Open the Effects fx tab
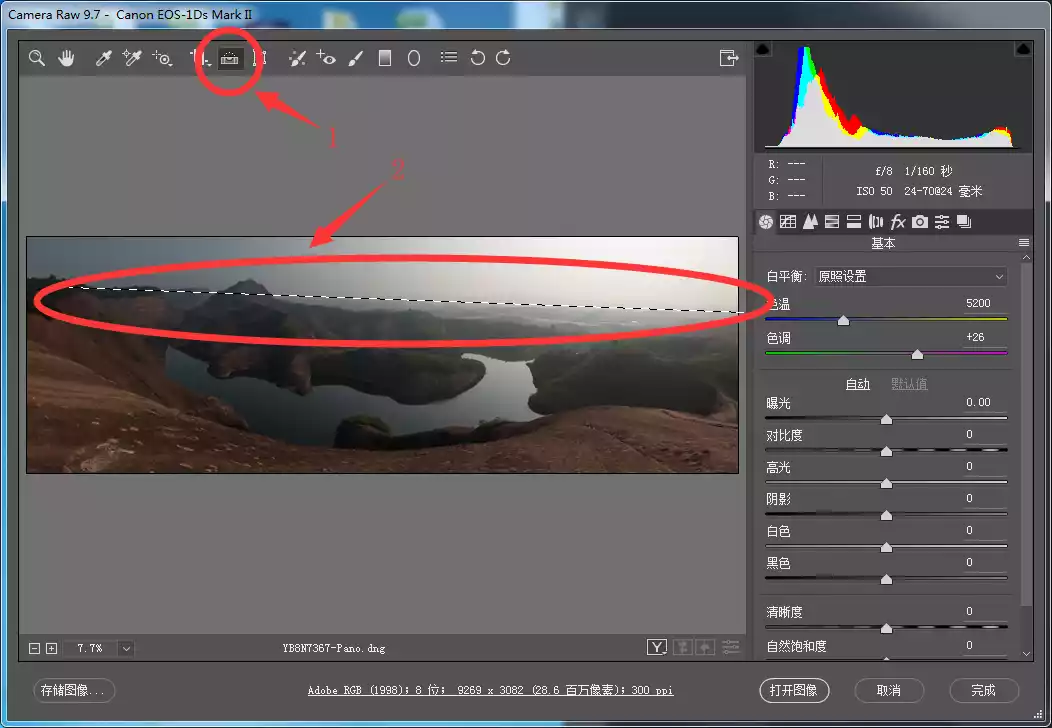 898,222
